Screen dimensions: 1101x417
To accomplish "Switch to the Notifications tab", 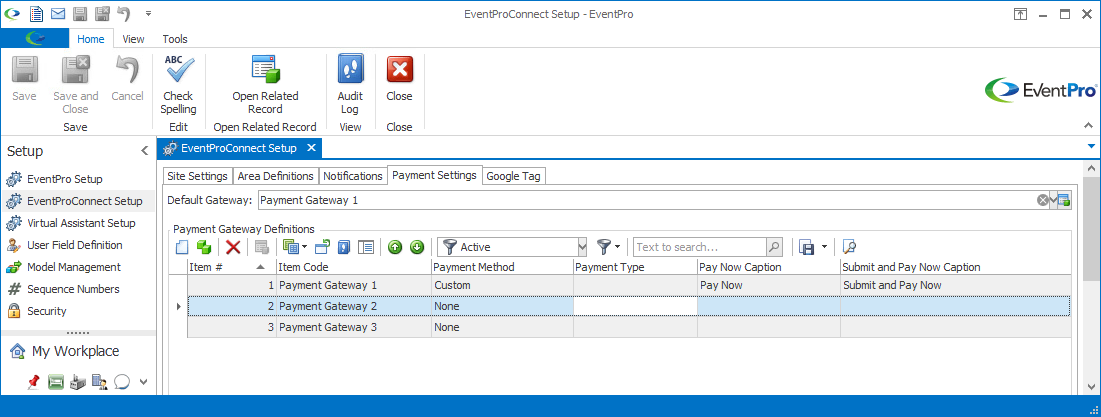I will click(x=353, y=176).
